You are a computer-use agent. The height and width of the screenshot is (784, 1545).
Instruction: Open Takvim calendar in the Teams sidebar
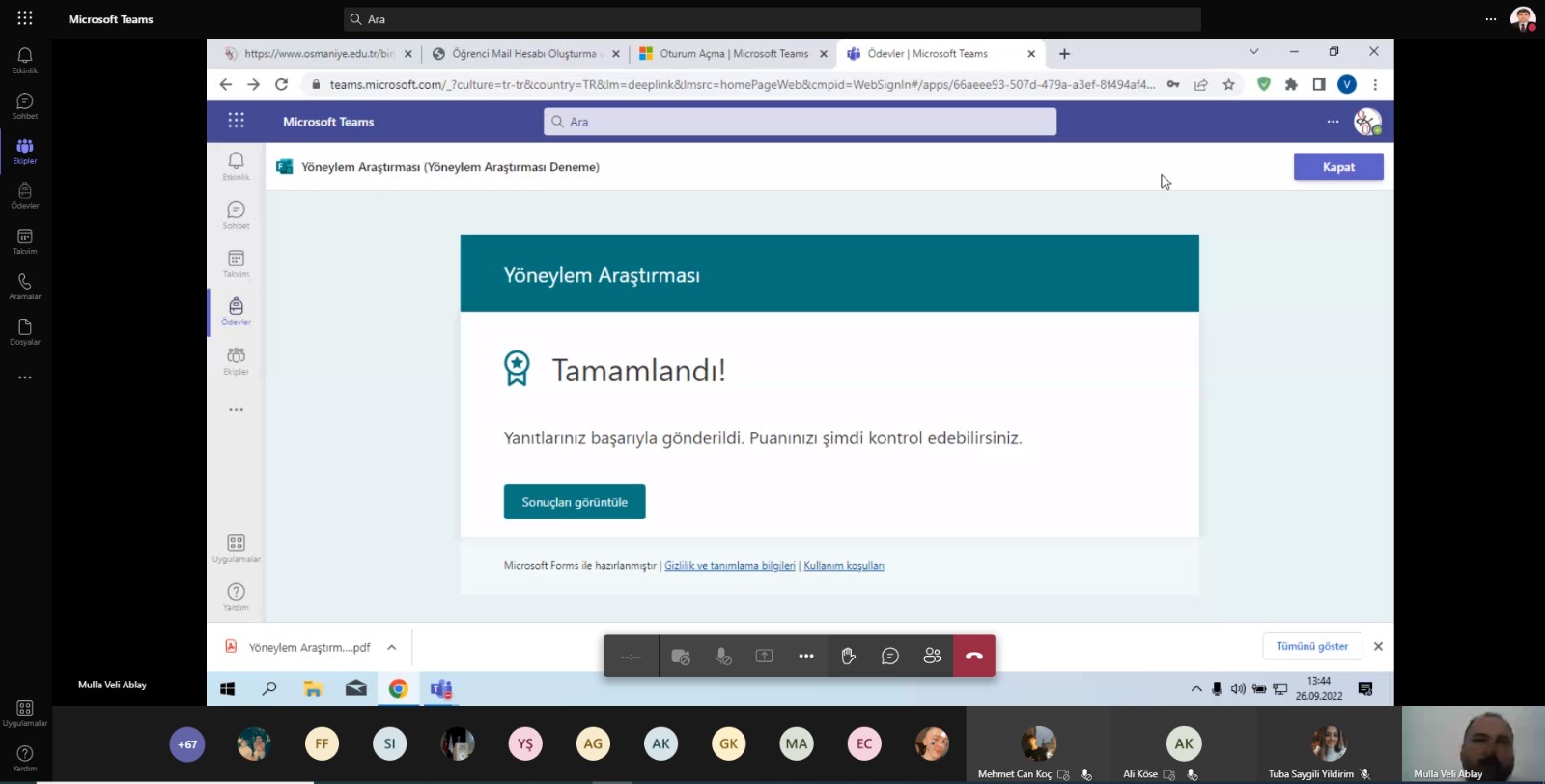click(x=25, y=240)
